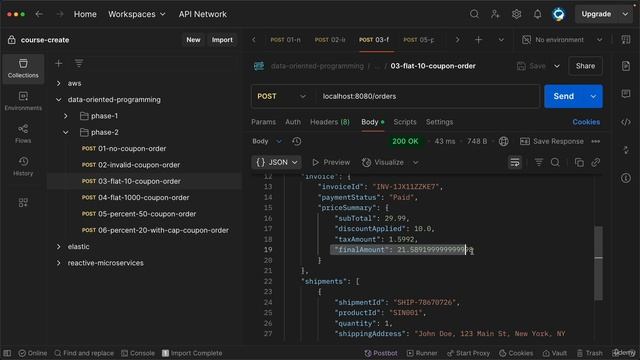The height and width of the screenshot is (360, 640).
Task: Switch to the Params tab
Action: point(263,122)
